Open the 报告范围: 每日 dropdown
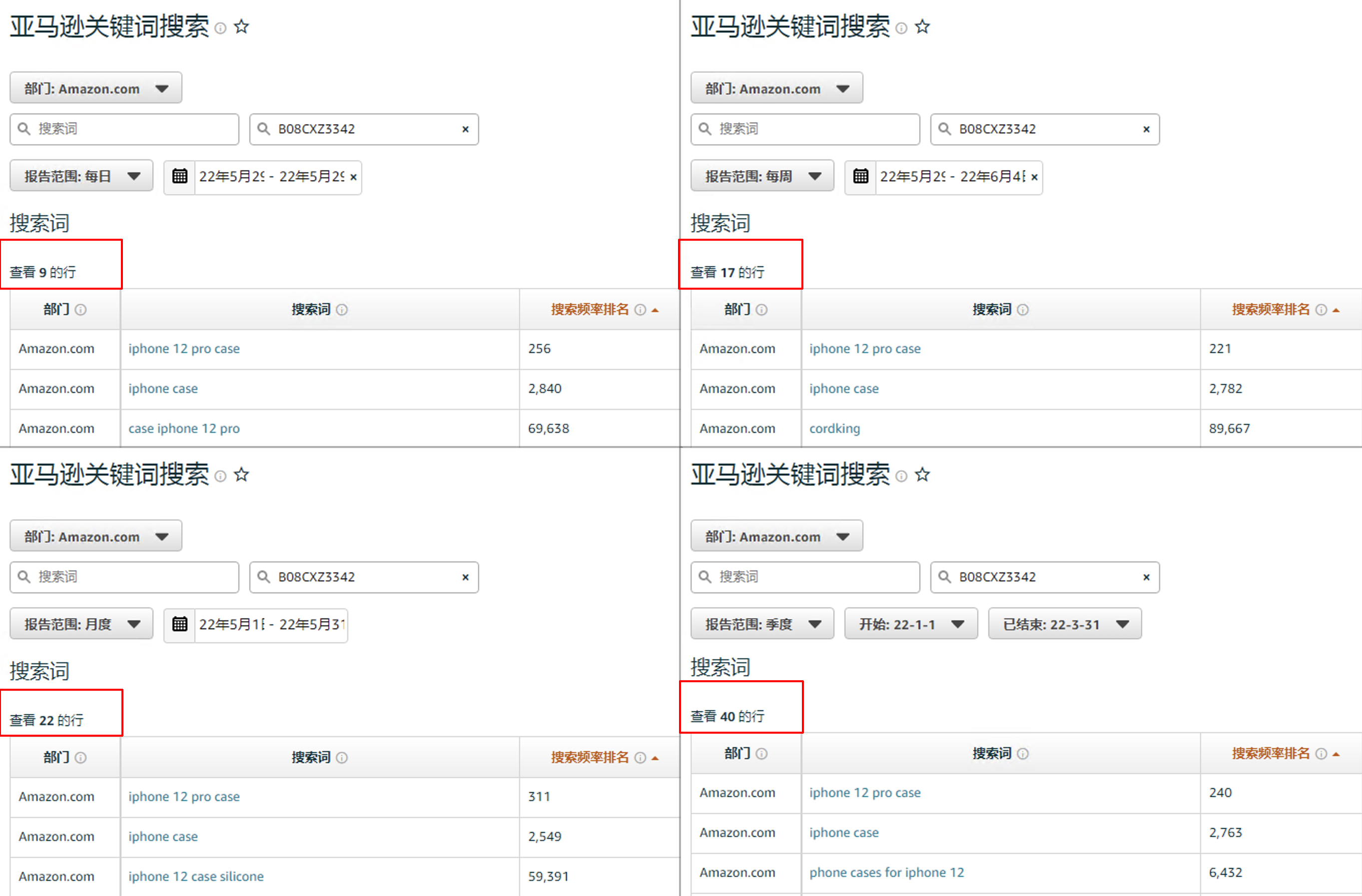Screen dimensions: 1362x896 pos(81,176)
